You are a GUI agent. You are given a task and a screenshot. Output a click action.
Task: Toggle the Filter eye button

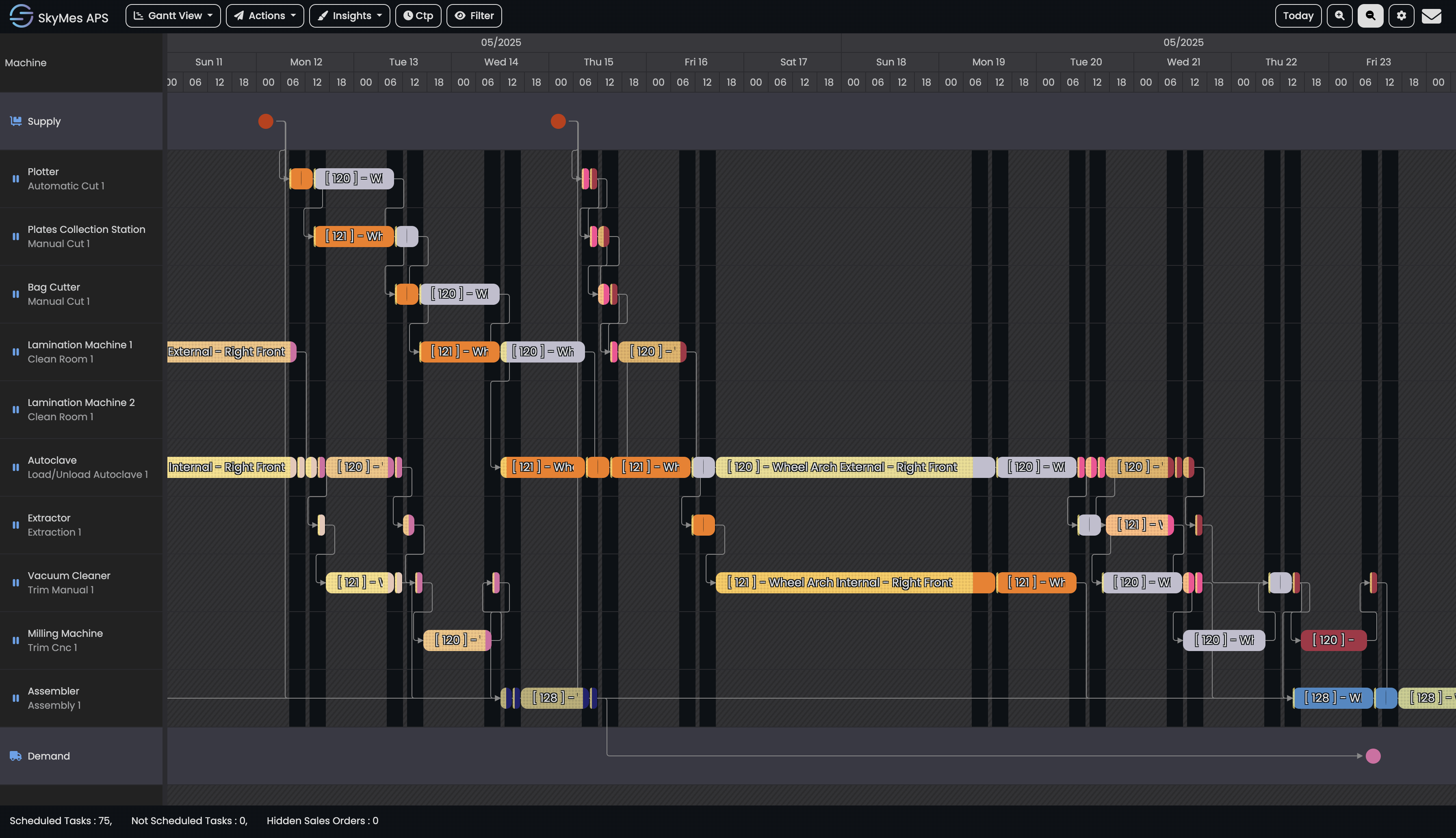pos(474,15)
